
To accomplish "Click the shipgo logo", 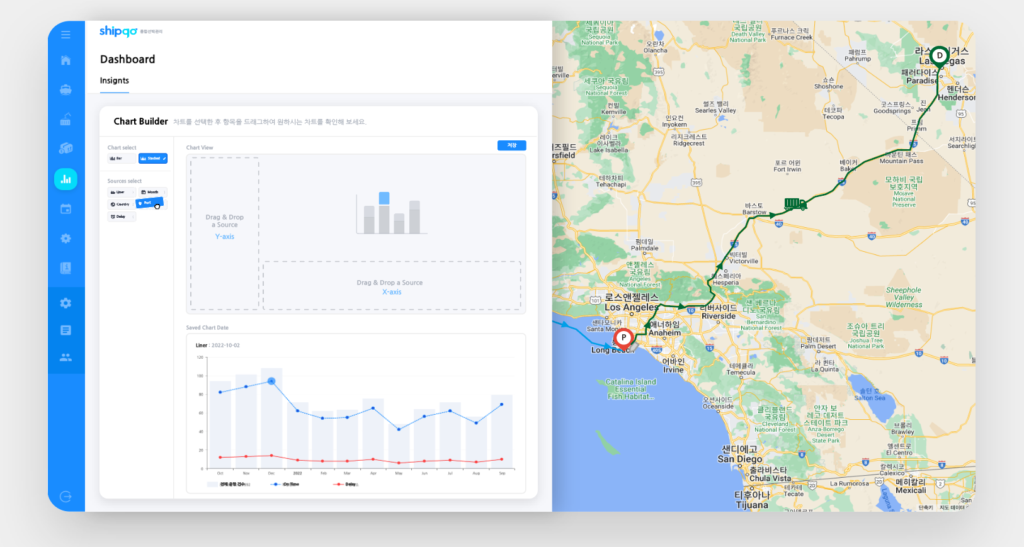I will pyautogui.click(x=118, y=31).
